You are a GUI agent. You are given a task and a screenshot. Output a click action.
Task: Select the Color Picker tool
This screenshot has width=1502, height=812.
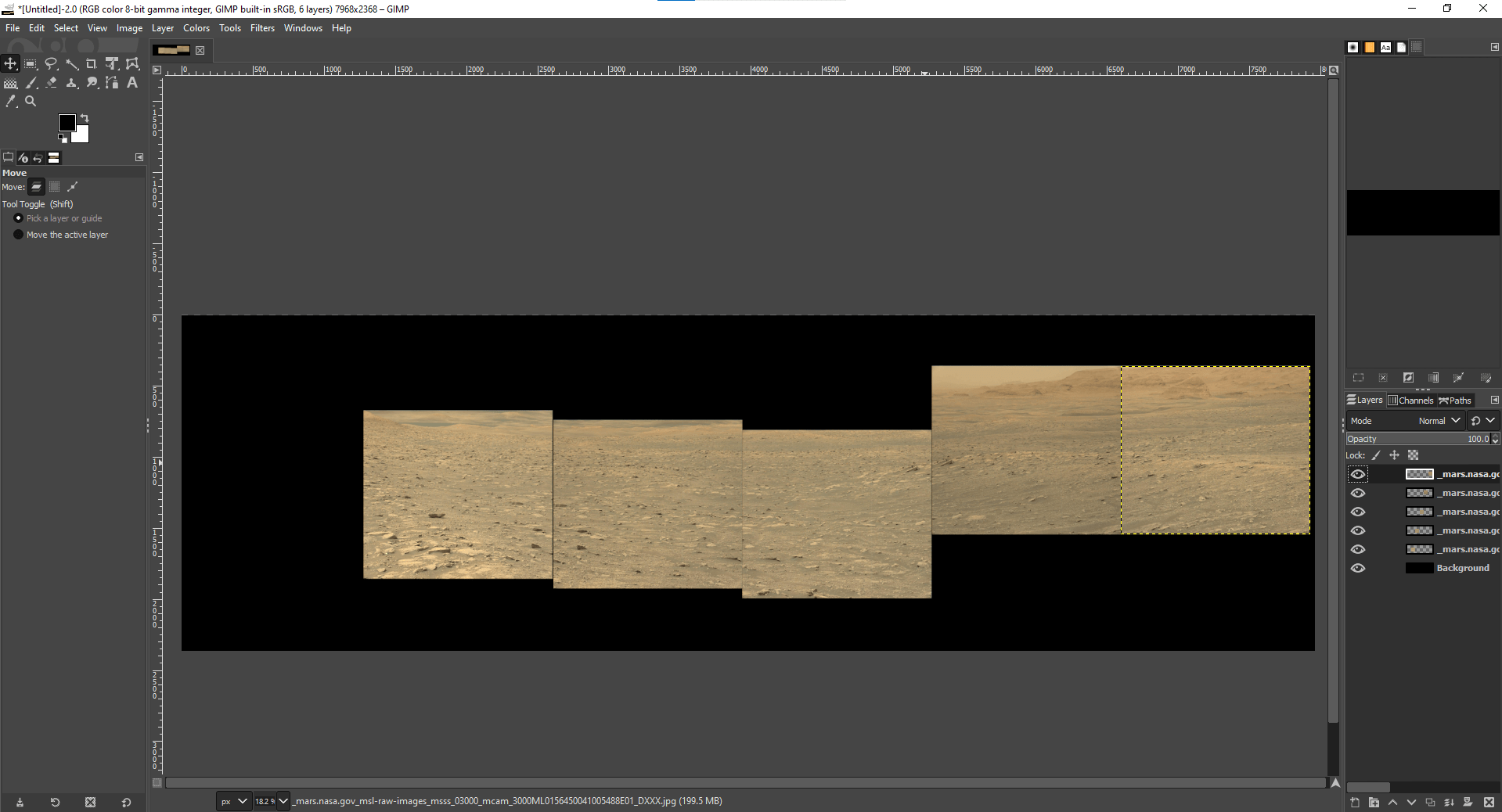pos(11,102)
